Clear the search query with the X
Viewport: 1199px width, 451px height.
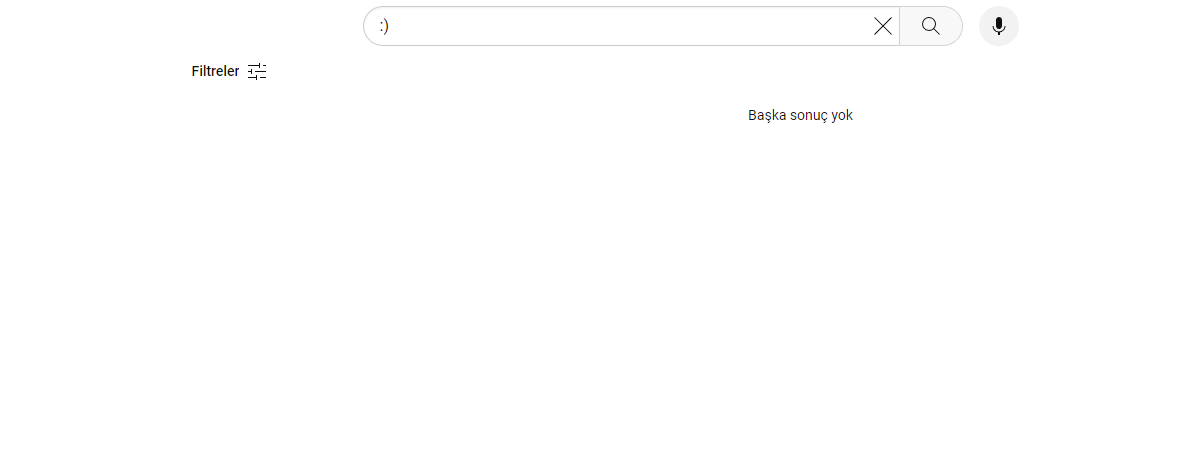click(883, 26)
